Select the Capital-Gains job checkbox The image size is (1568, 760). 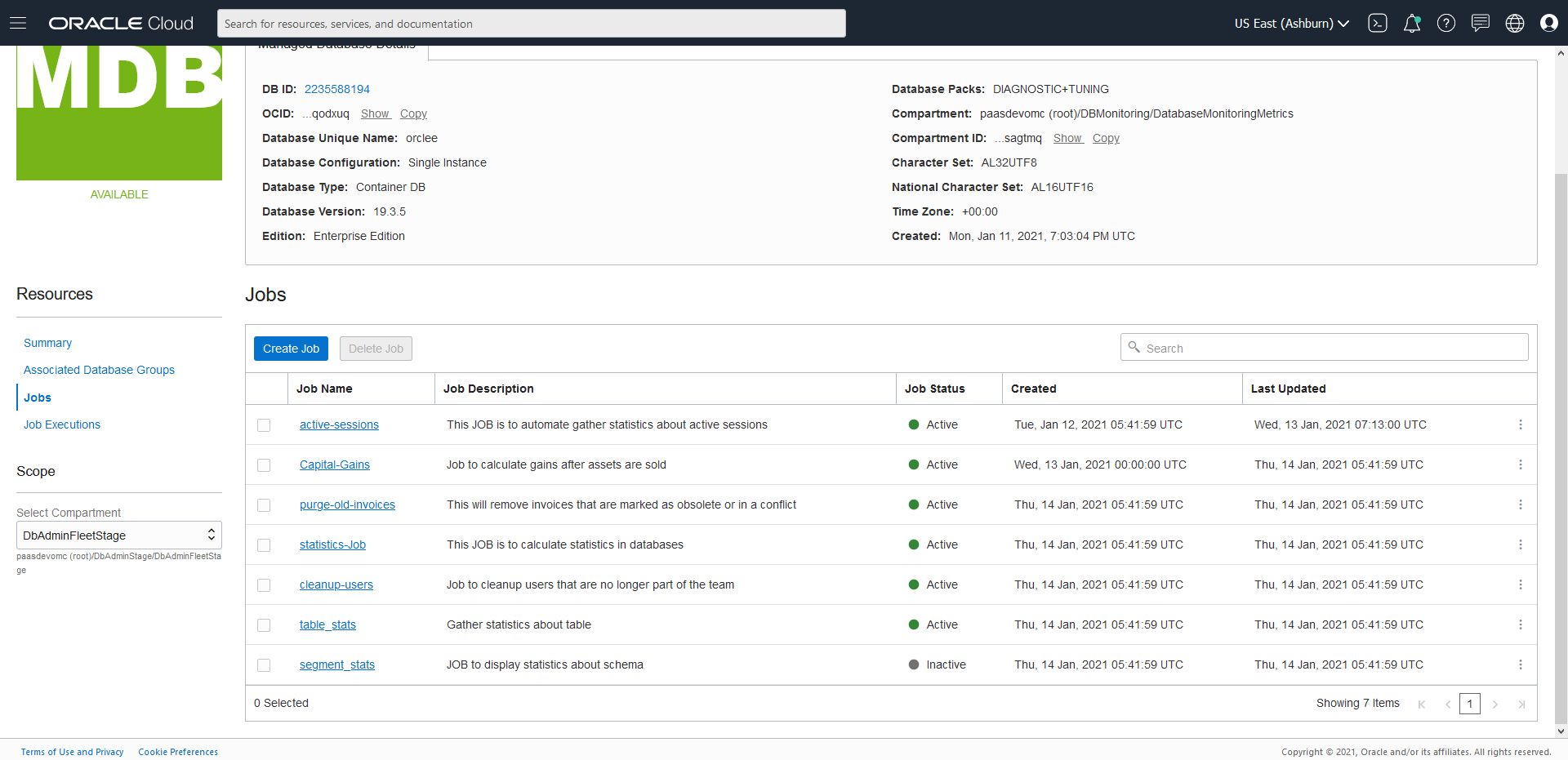(264, 465)
